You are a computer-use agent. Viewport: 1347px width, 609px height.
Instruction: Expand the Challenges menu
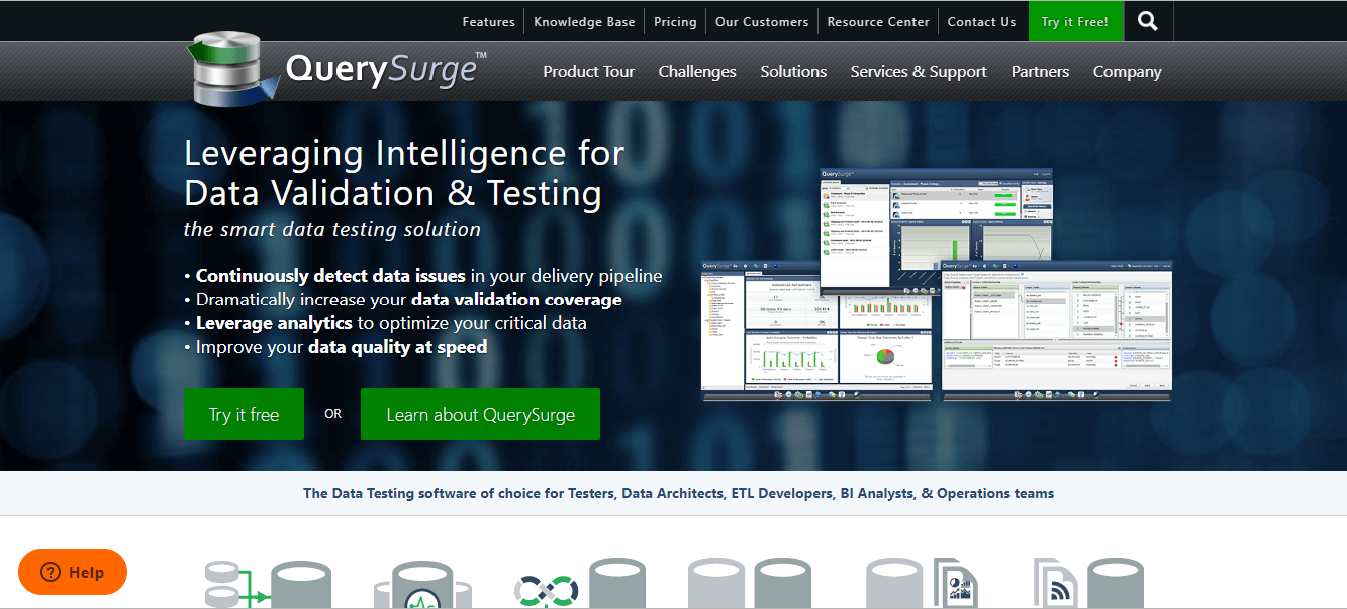[x=697, y=72]
